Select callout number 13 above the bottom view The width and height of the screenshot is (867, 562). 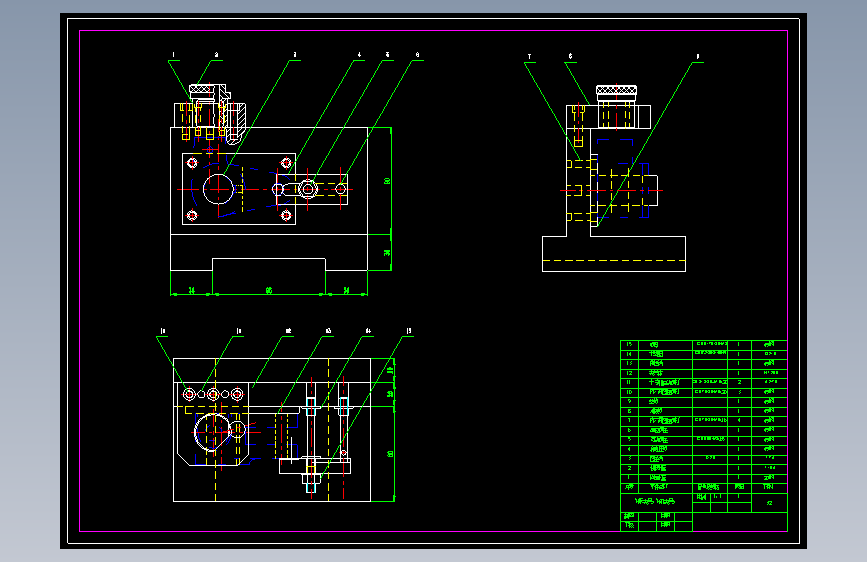(328, 331)
